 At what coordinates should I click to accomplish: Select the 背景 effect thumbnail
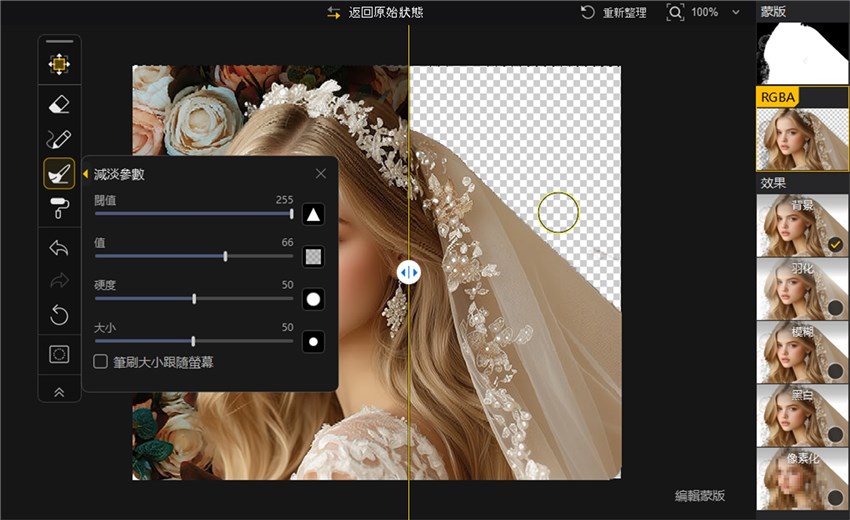pyautogui.click(x=802, y=225)
